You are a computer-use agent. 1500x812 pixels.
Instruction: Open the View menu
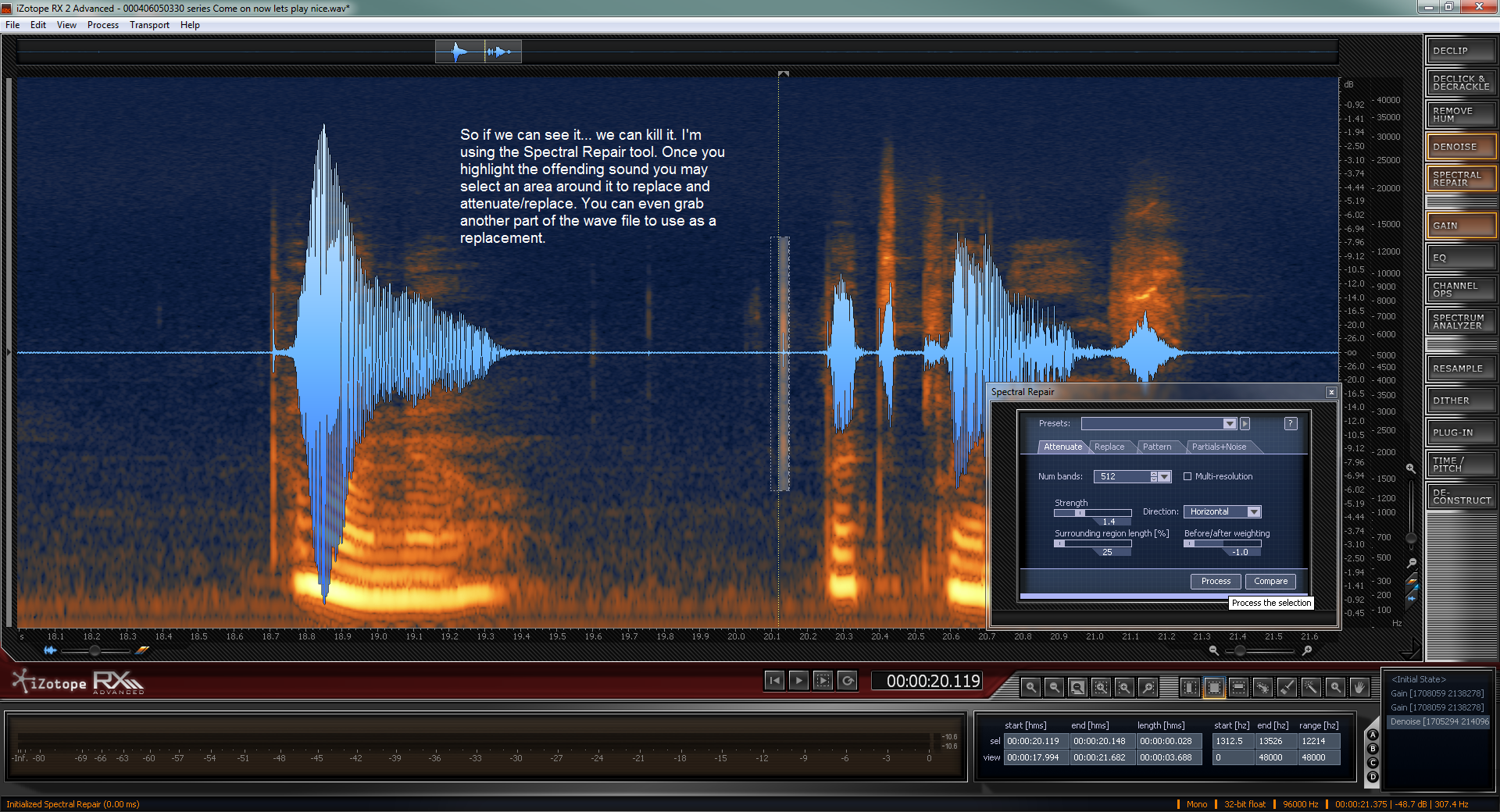pos(66,25)
